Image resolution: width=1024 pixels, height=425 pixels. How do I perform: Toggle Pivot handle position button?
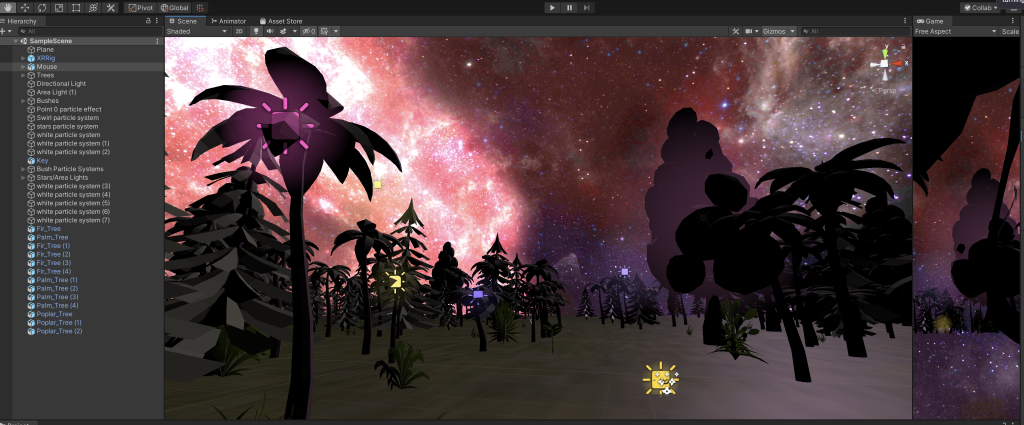(x=139, y=7)
